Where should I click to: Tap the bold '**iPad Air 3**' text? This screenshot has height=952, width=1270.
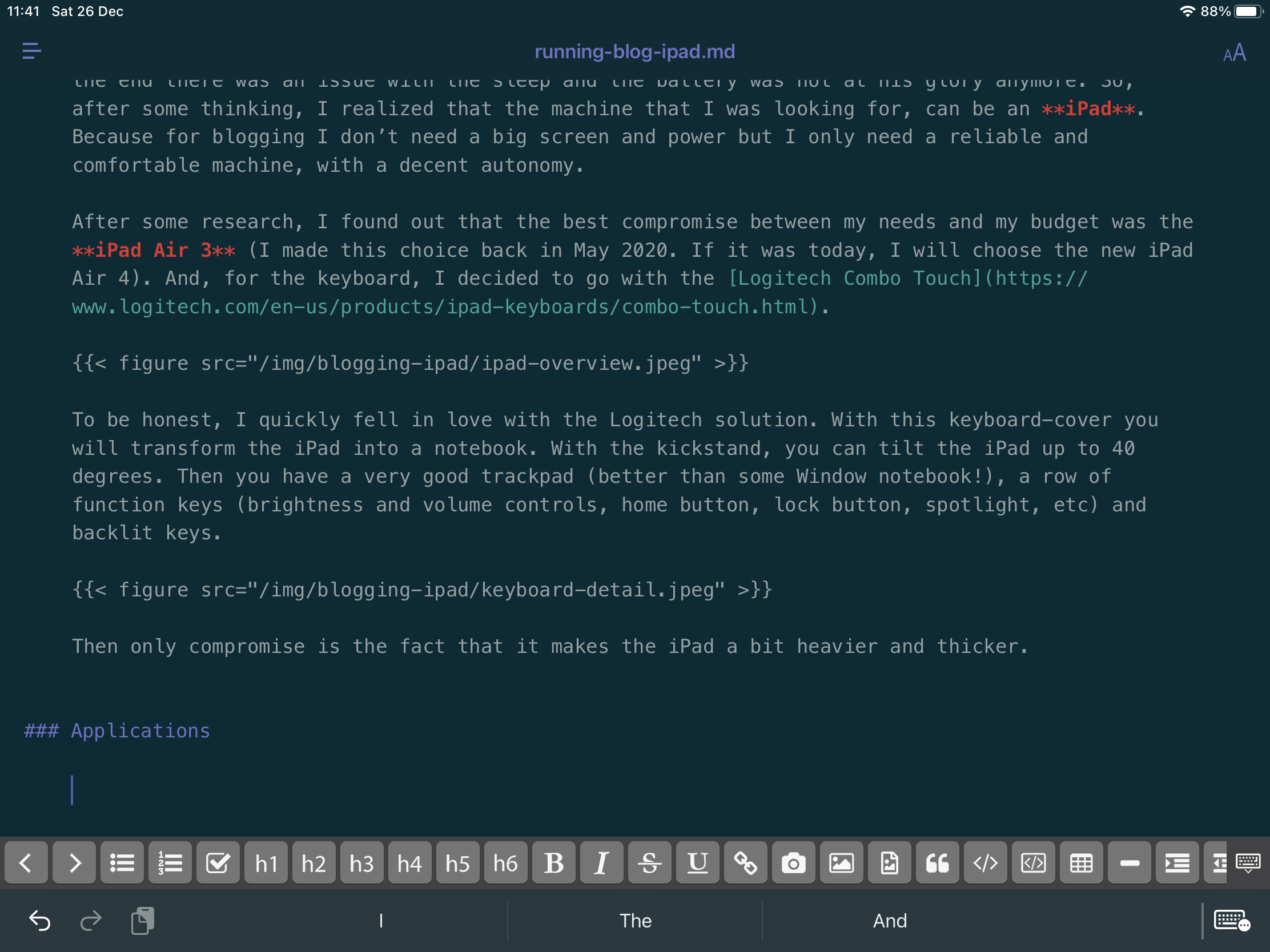click(153, 249)
